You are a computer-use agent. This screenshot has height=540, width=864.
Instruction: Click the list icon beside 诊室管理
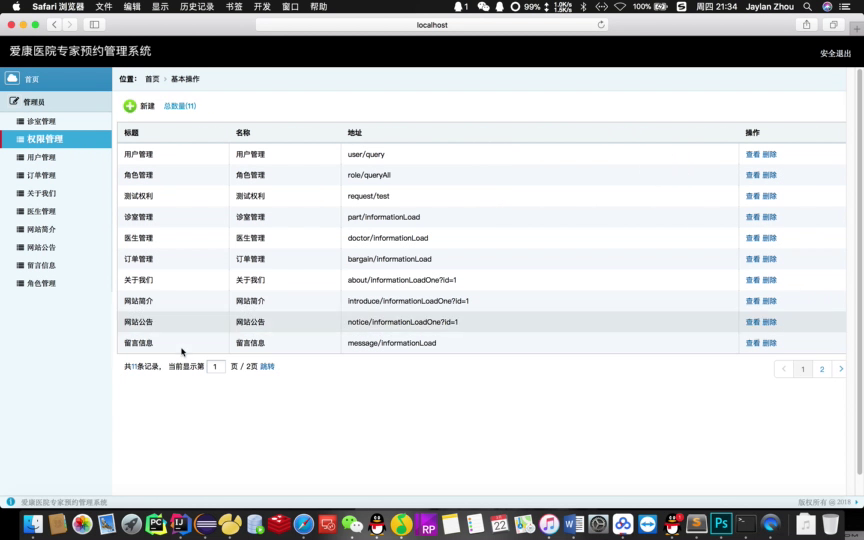[20, 121]
